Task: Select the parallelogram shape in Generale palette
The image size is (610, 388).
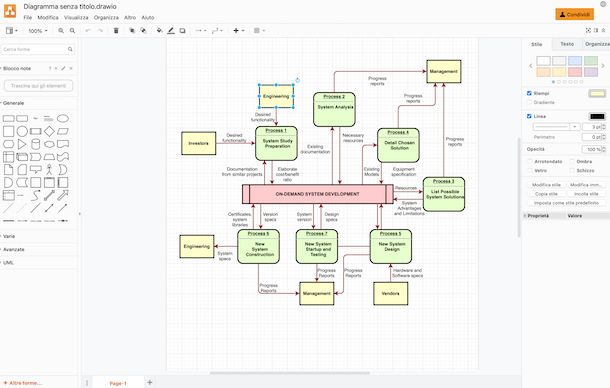Action: (63, 132)
